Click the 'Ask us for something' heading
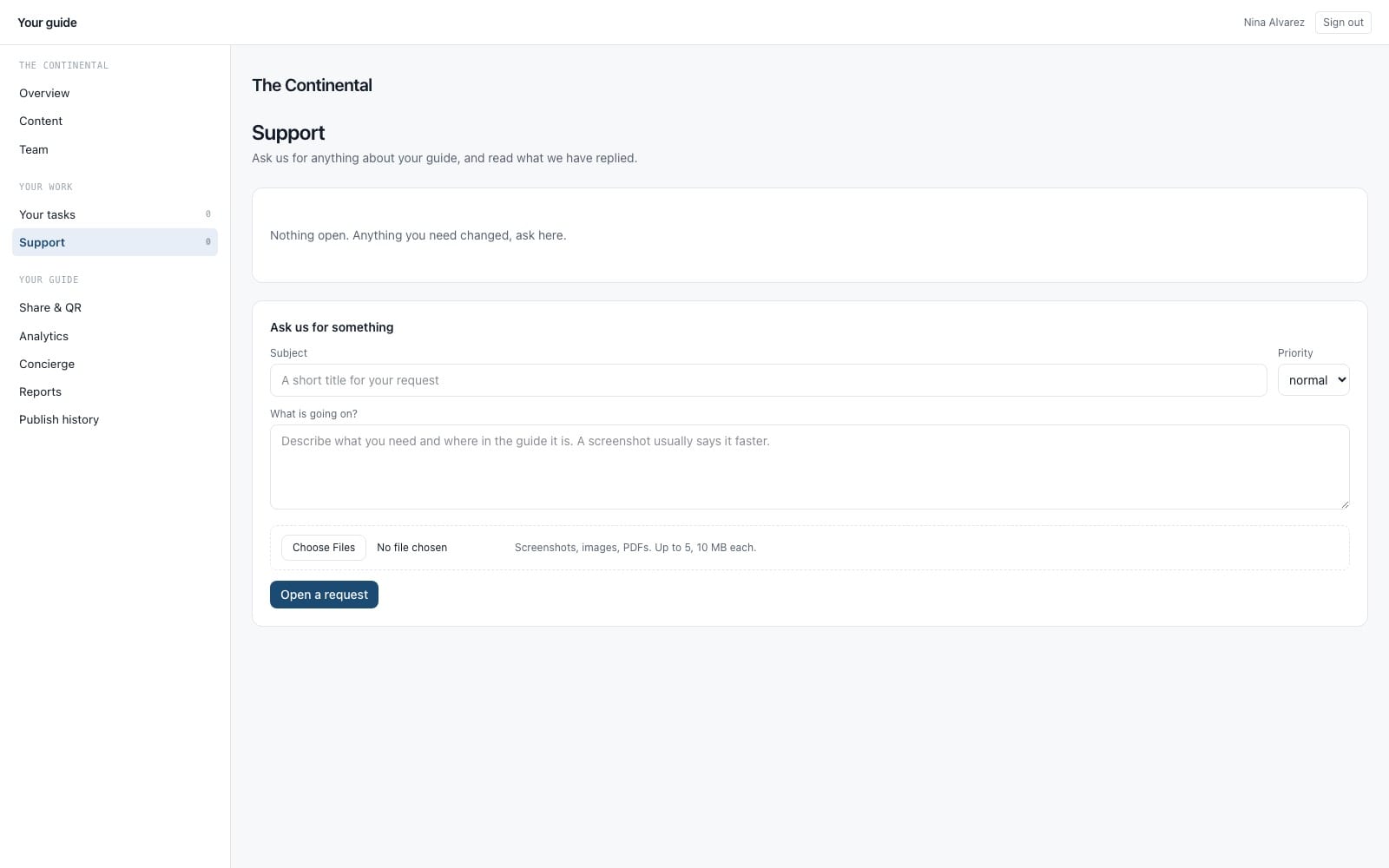 332,327
